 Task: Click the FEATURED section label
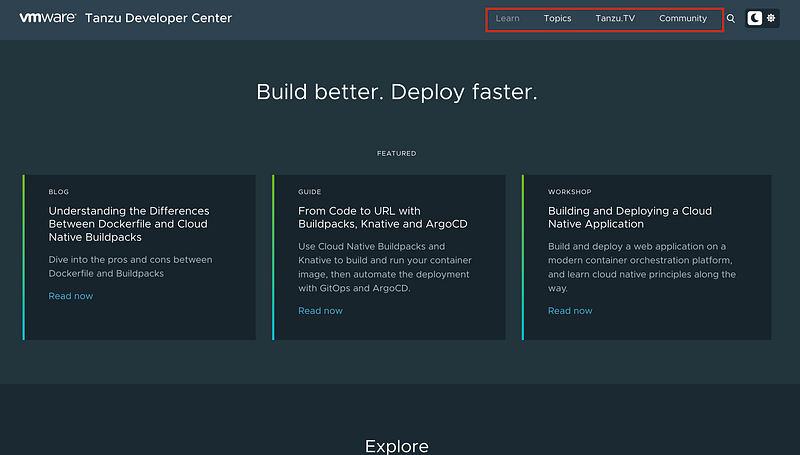click(396, 153)
